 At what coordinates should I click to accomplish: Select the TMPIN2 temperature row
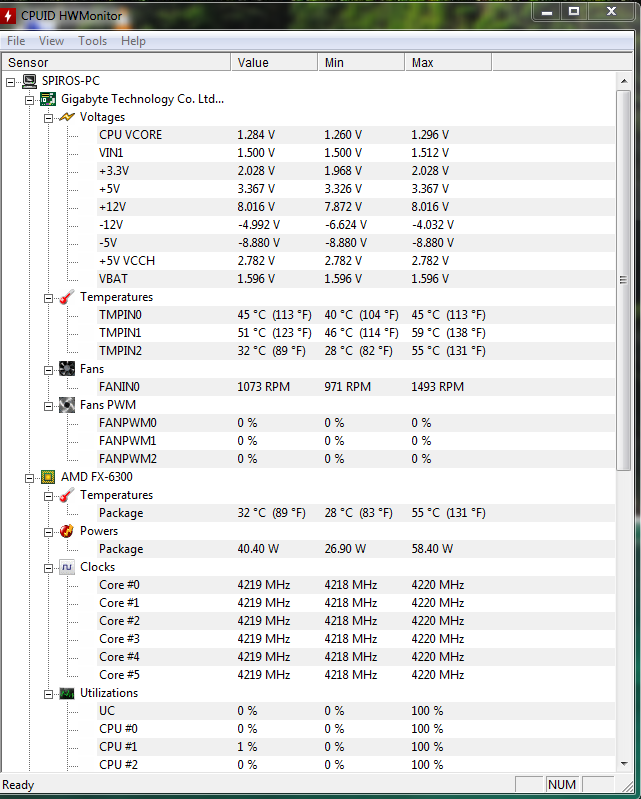point(356,351)
